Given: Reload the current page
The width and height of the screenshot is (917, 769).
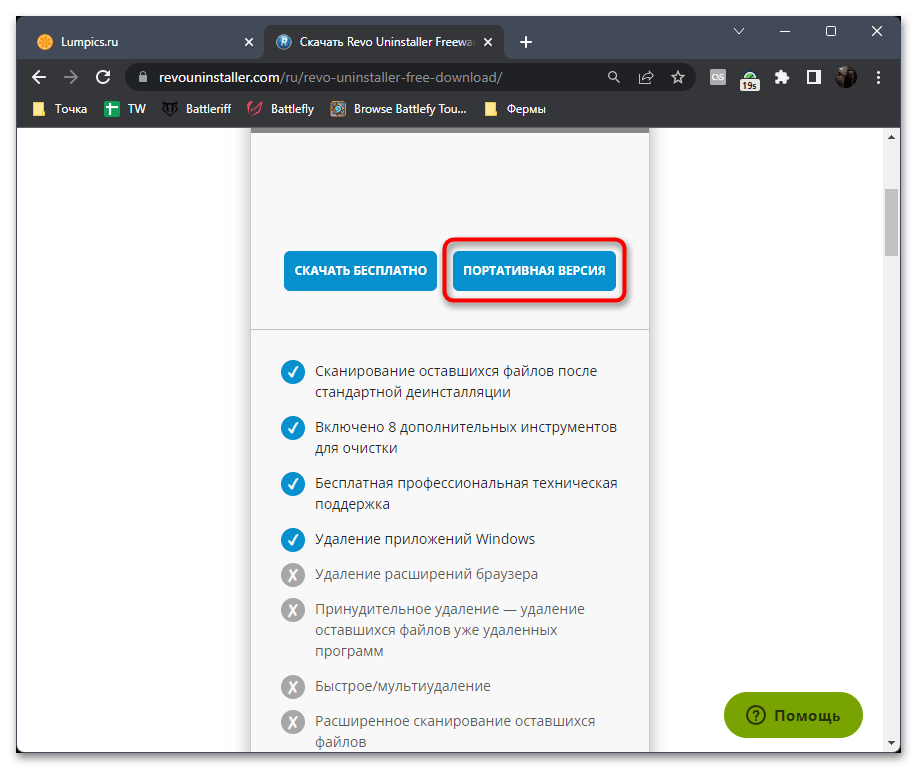Looking at the screenshot, I should tap(103, 77).
